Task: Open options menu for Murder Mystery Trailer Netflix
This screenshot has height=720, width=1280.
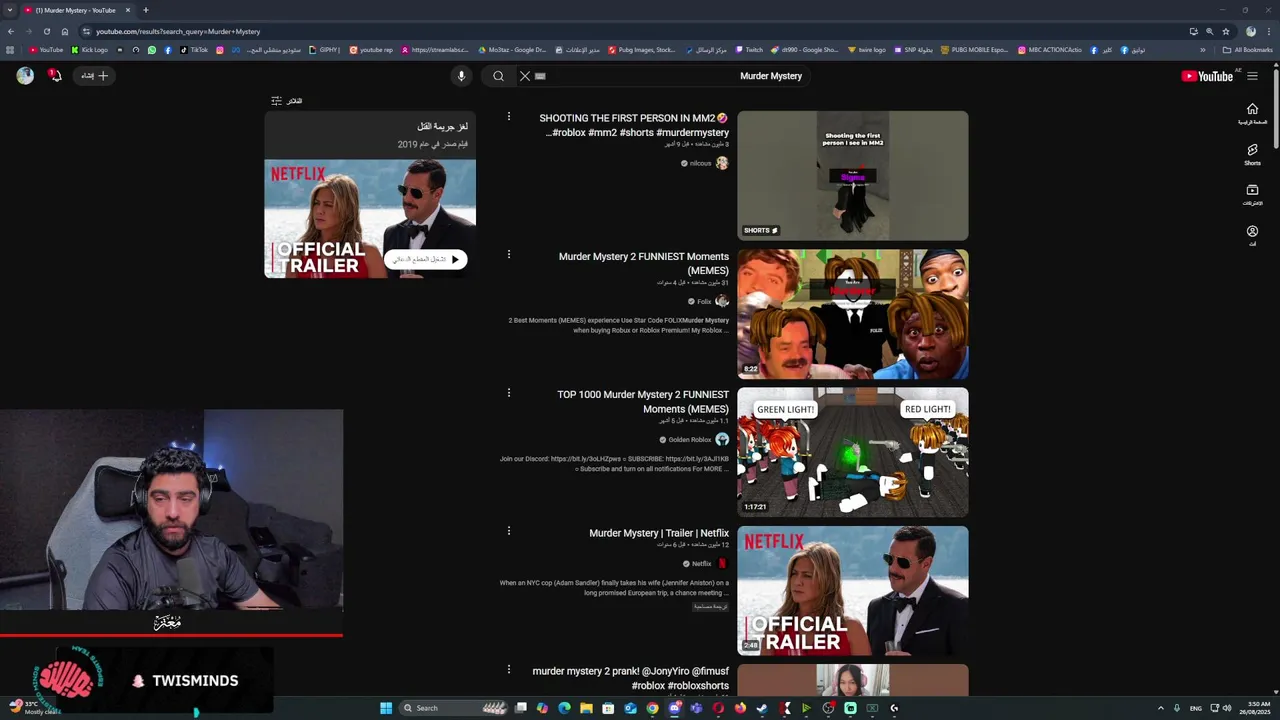Action: [508, 531]
